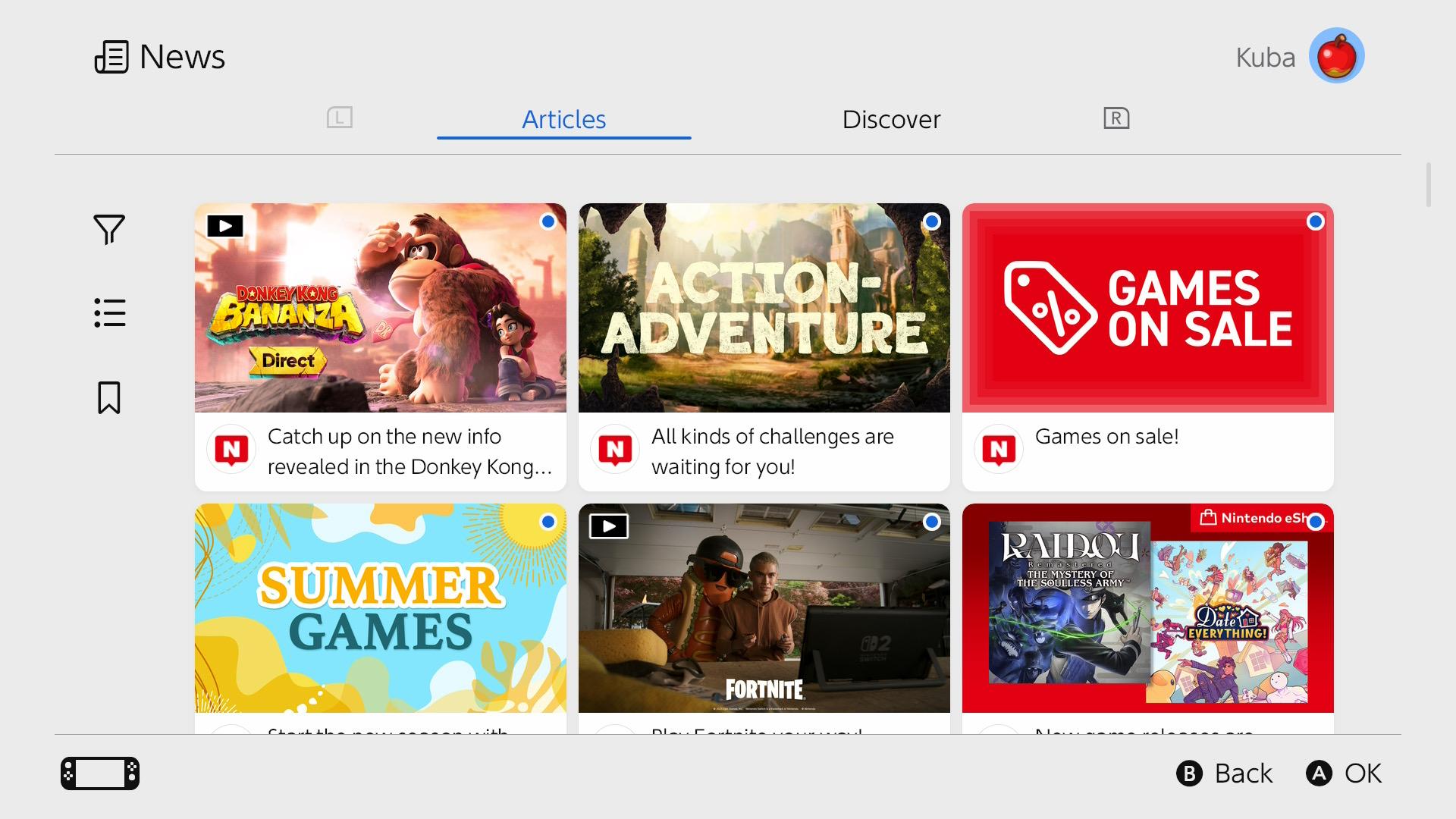Open the Games on Sale thumbnail
The width and height of the screenshot is (1456, 819).
pos(1148,308)
